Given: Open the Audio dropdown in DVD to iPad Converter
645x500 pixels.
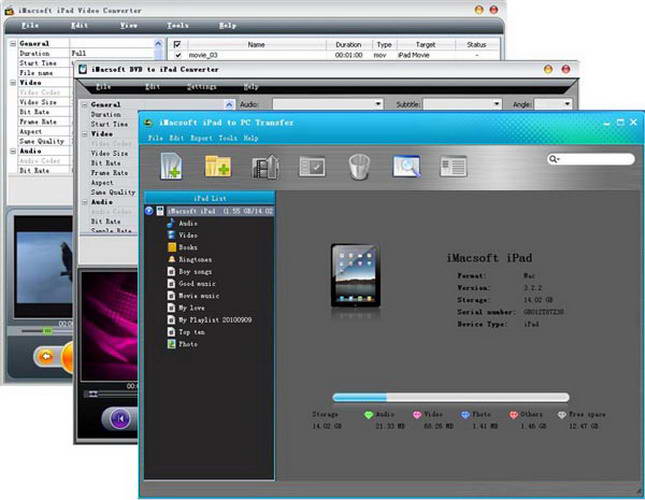Looking at the screenshot, I should pyautogui.click(x=328, y=104).
